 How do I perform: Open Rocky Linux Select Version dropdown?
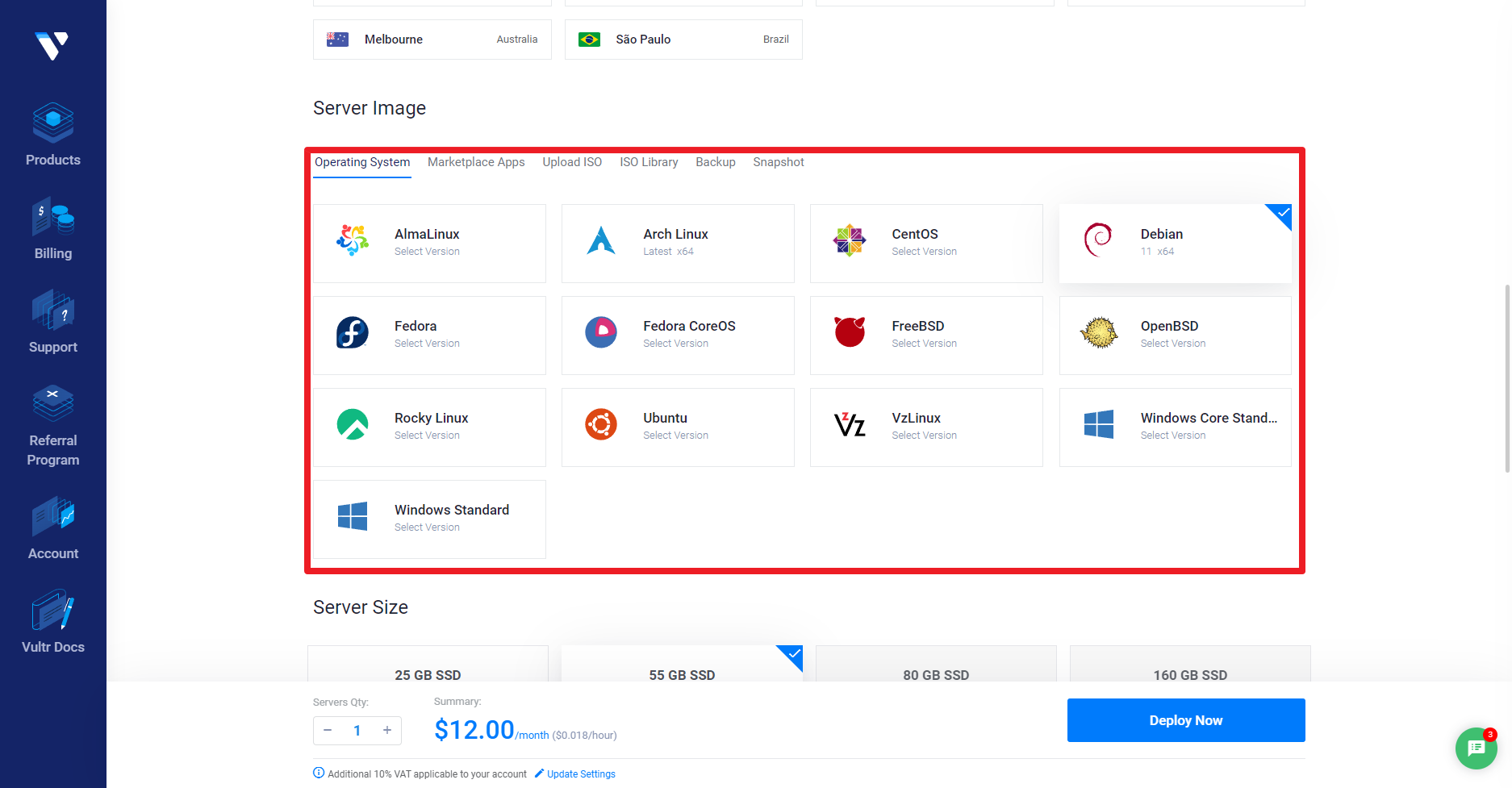pyautogui.click(x=427, y=436)
